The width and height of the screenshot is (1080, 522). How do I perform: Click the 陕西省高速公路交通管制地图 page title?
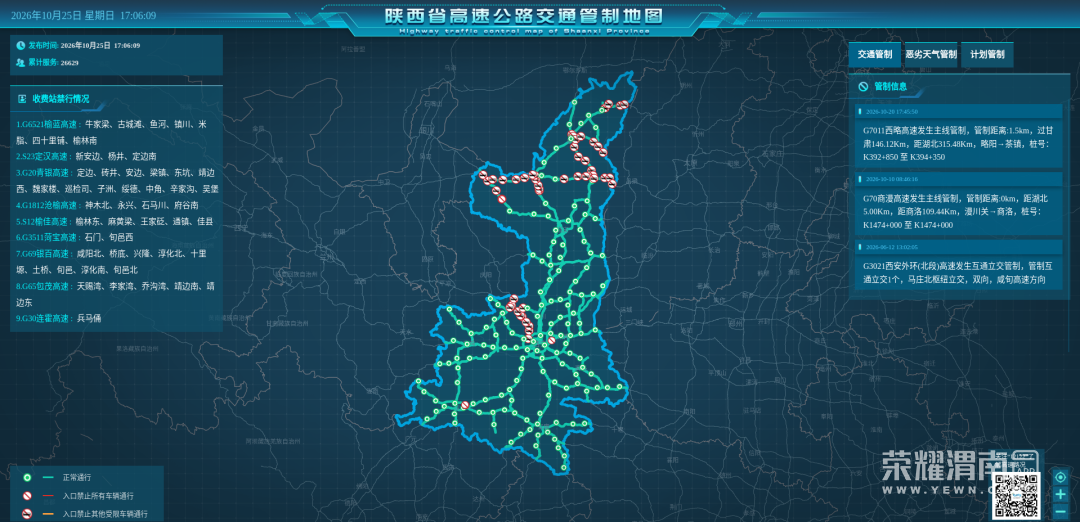[x=523, y=16]
